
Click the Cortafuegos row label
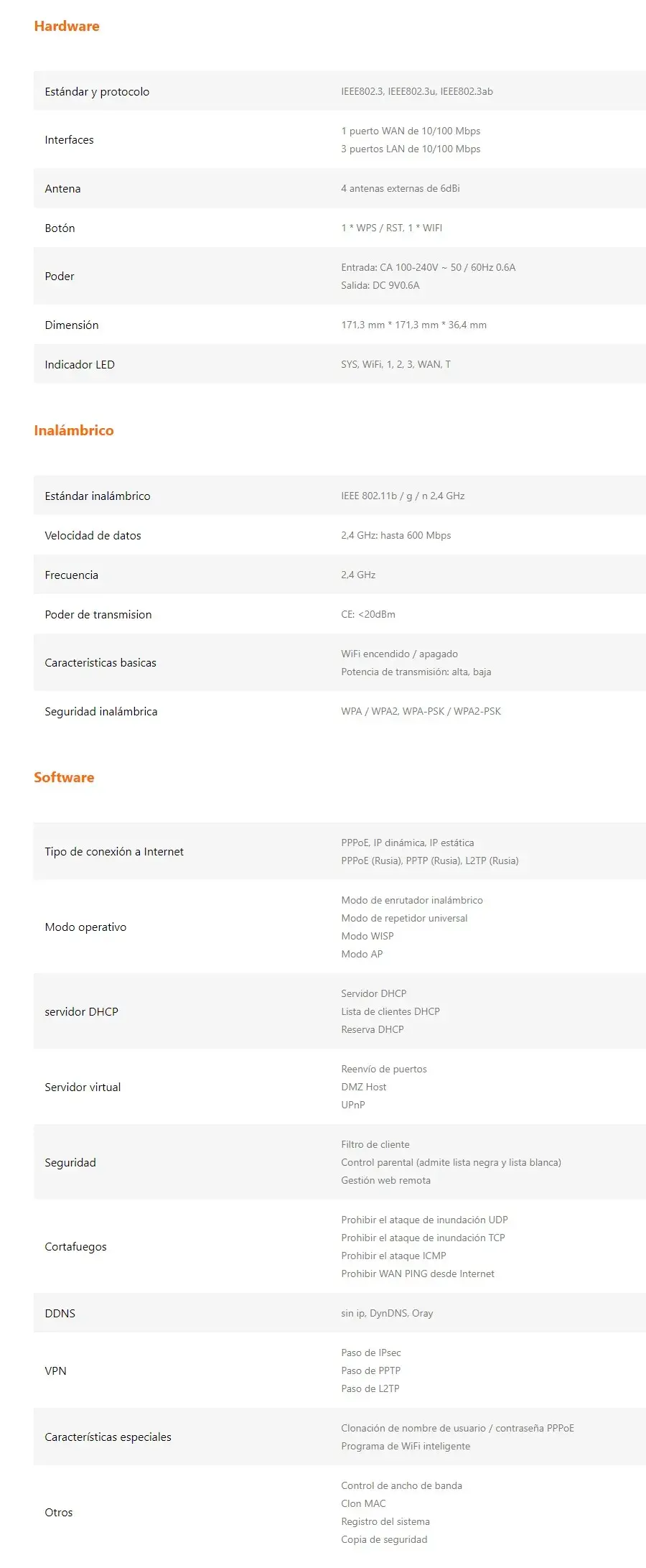click(x=75, y=1246)
